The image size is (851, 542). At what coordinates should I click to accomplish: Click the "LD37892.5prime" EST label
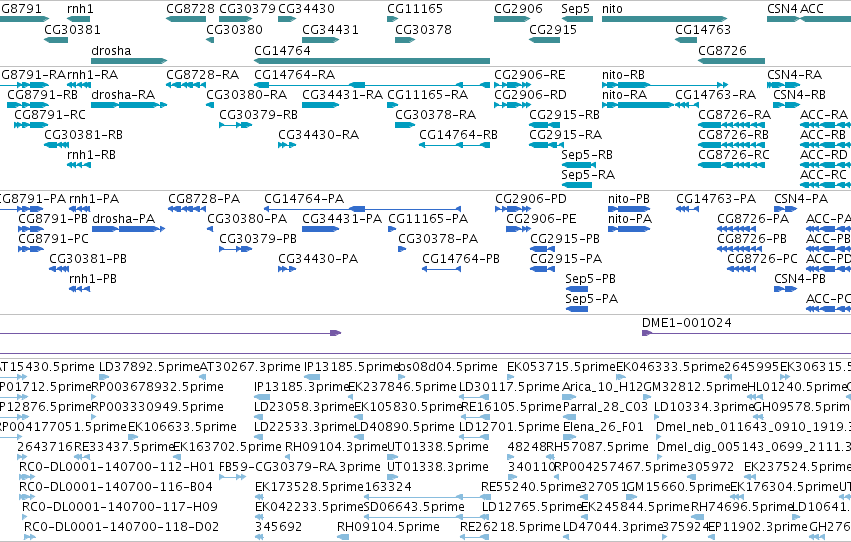tap(150, 367)
